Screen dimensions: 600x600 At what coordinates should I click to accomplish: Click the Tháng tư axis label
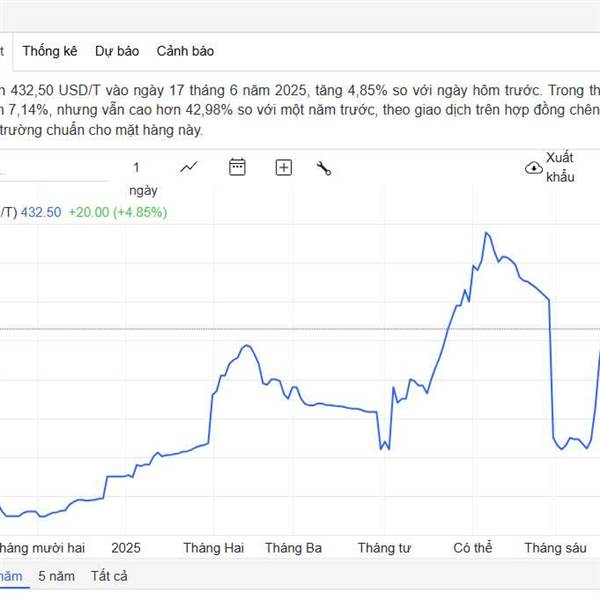[384, 548]
